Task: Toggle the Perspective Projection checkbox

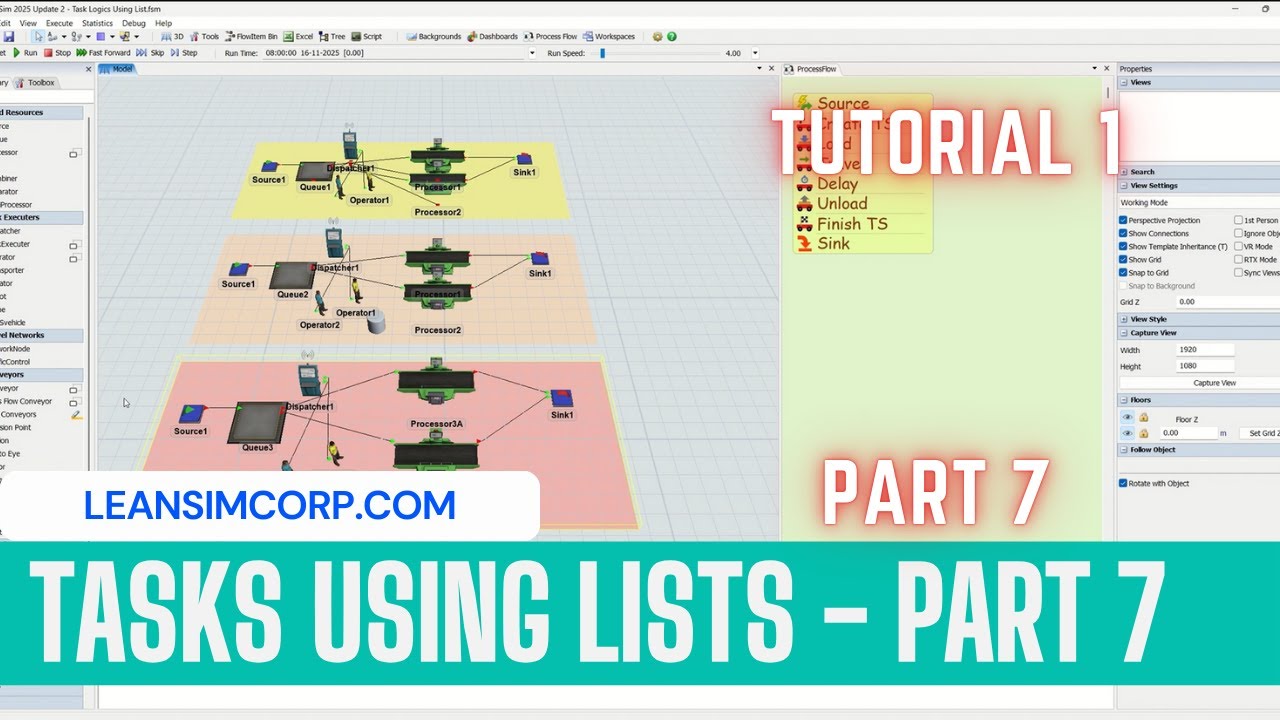Action: 1123,220
